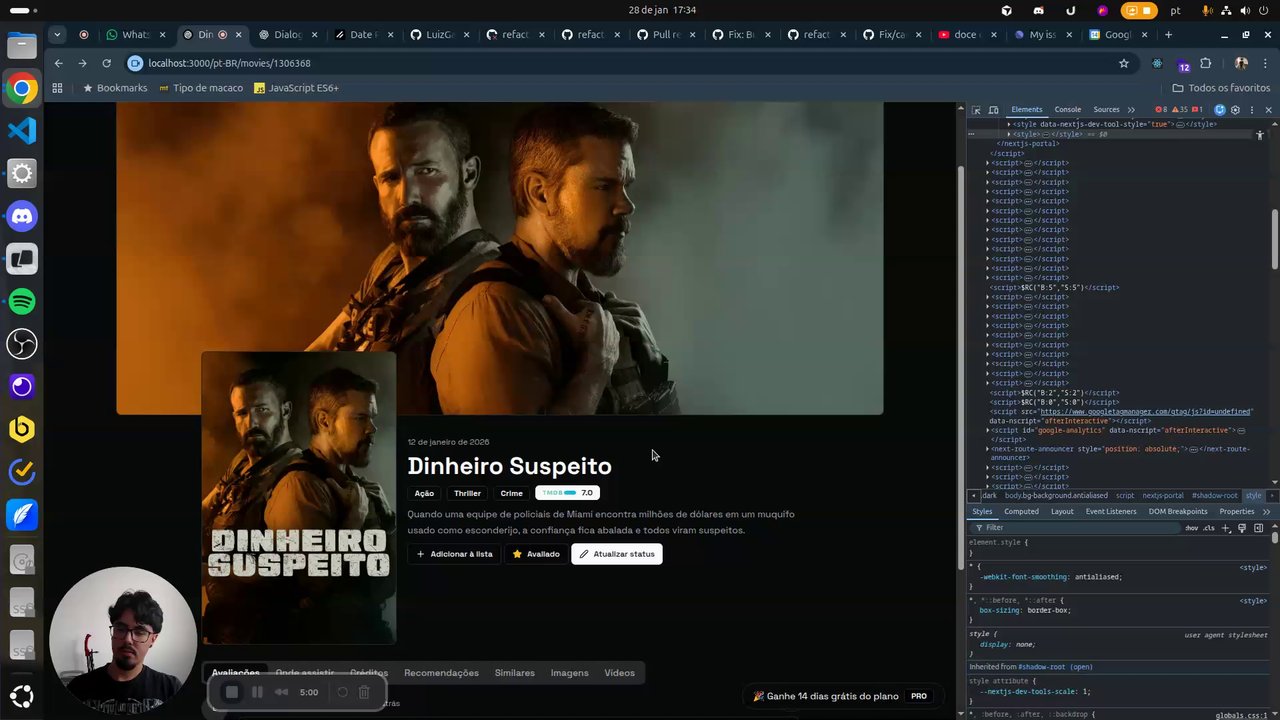The image size is (1280, 720).
Task: Launch Visual Studio Code from the dock
Action: pos(22,130)
